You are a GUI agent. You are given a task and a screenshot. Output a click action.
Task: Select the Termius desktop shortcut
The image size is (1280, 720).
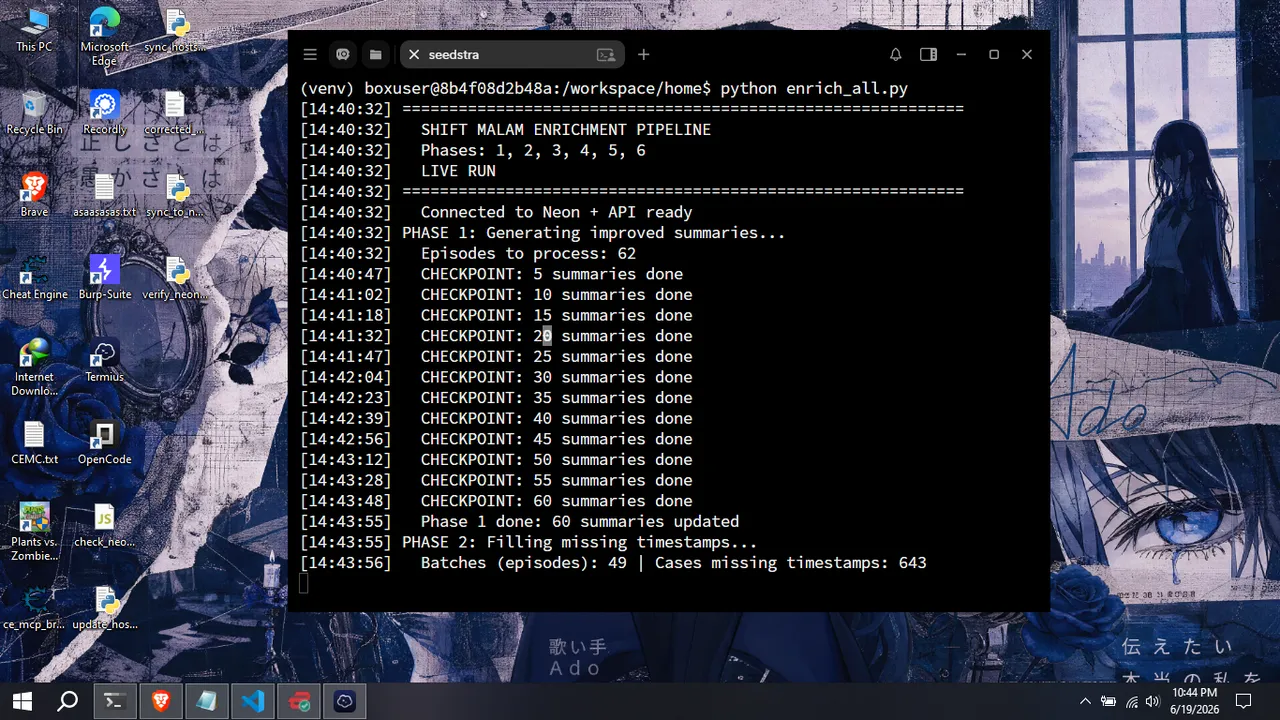click(105, 360)
